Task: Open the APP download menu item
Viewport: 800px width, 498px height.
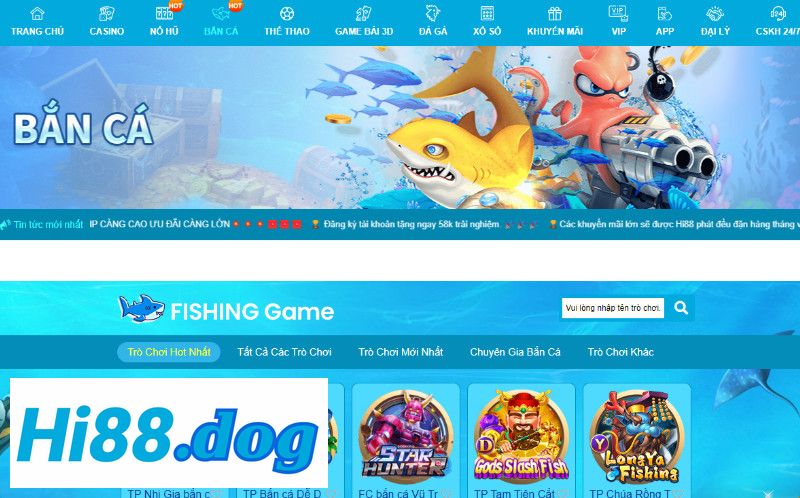Action: (665, 21)
